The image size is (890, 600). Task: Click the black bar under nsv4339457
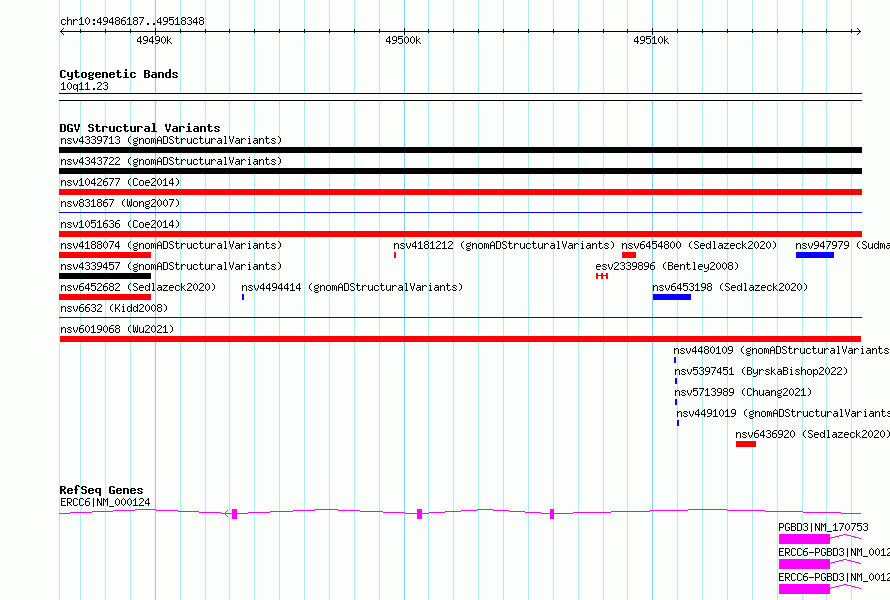click(105, 276)
